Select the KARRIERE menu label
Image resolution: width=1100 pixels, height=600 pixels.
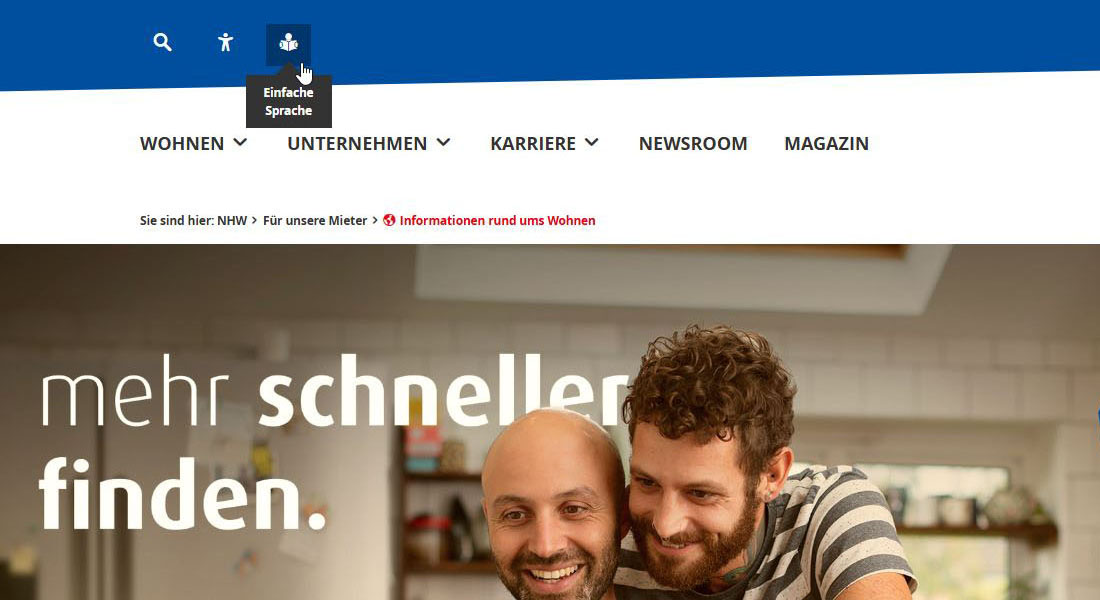(533, 143)
